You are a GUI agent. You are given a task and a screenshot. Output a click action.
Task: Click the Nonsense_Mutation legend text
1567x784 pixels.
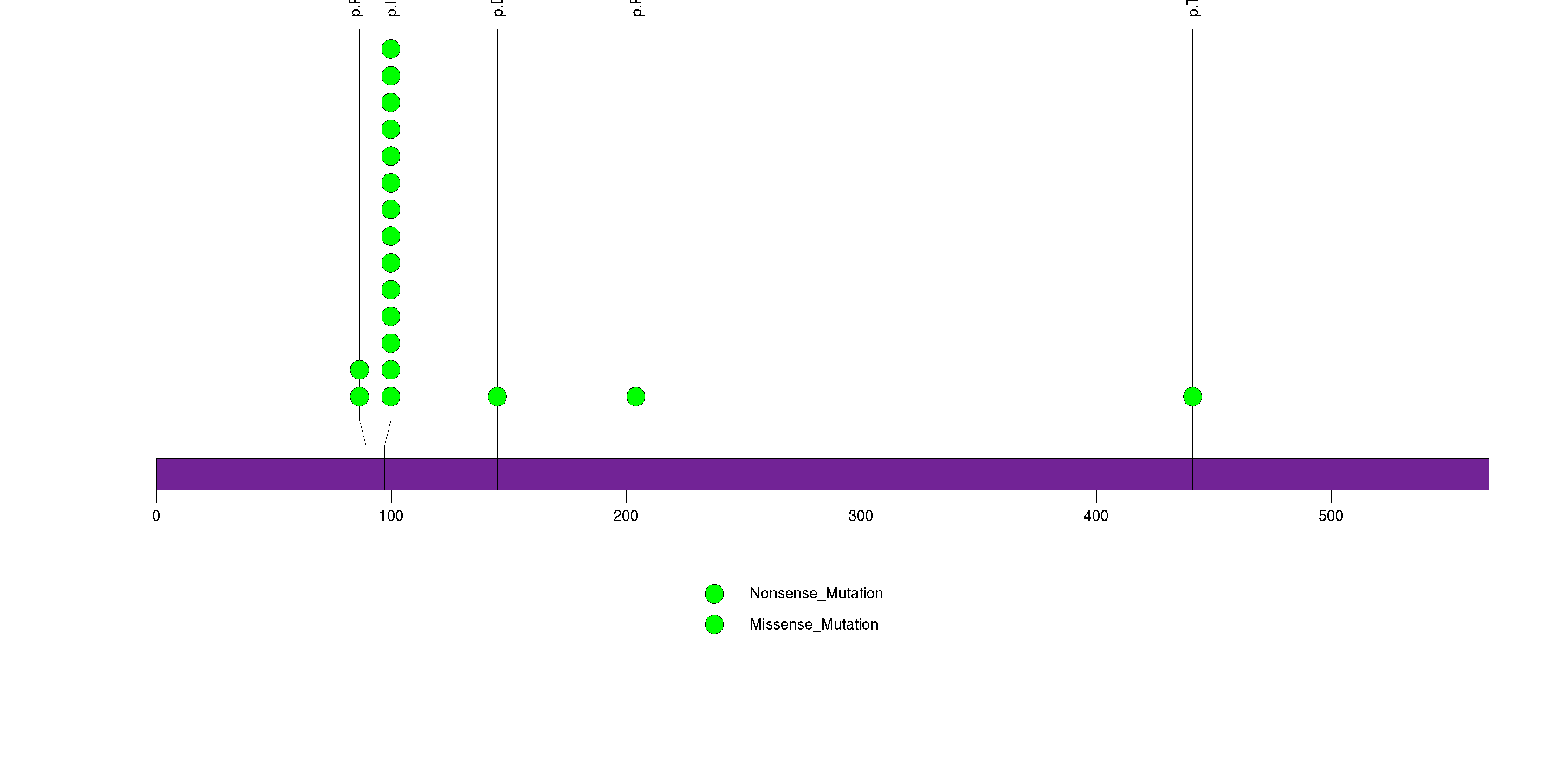pyautogui.click(x=816, y=593)
